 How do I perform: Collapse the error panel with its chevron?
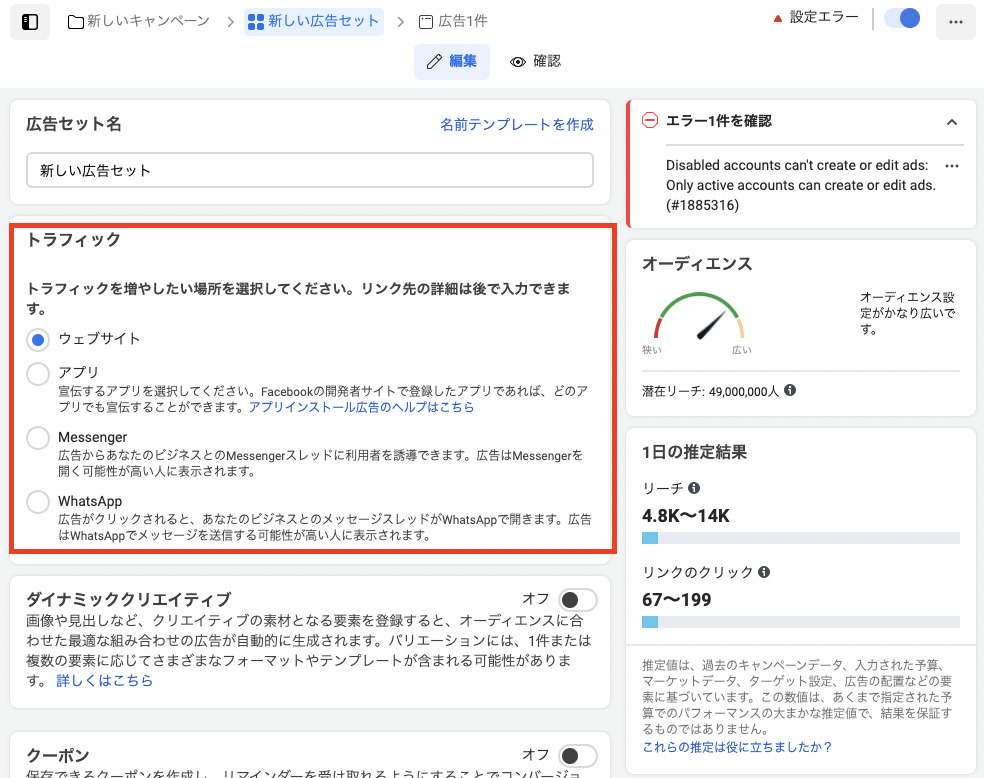point(952,122)
